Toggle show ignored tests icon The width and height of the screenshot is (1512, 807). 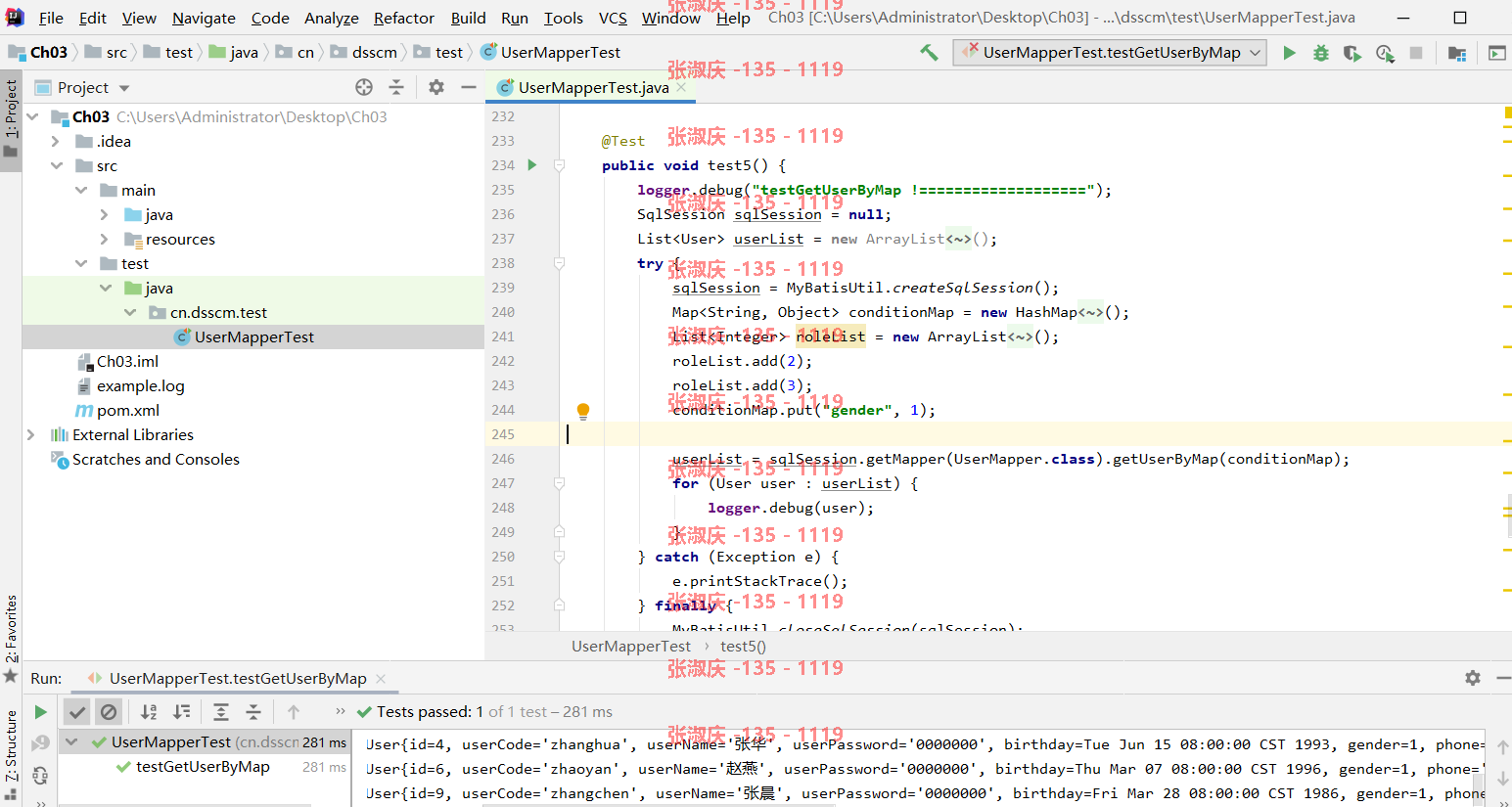(109, 712)
